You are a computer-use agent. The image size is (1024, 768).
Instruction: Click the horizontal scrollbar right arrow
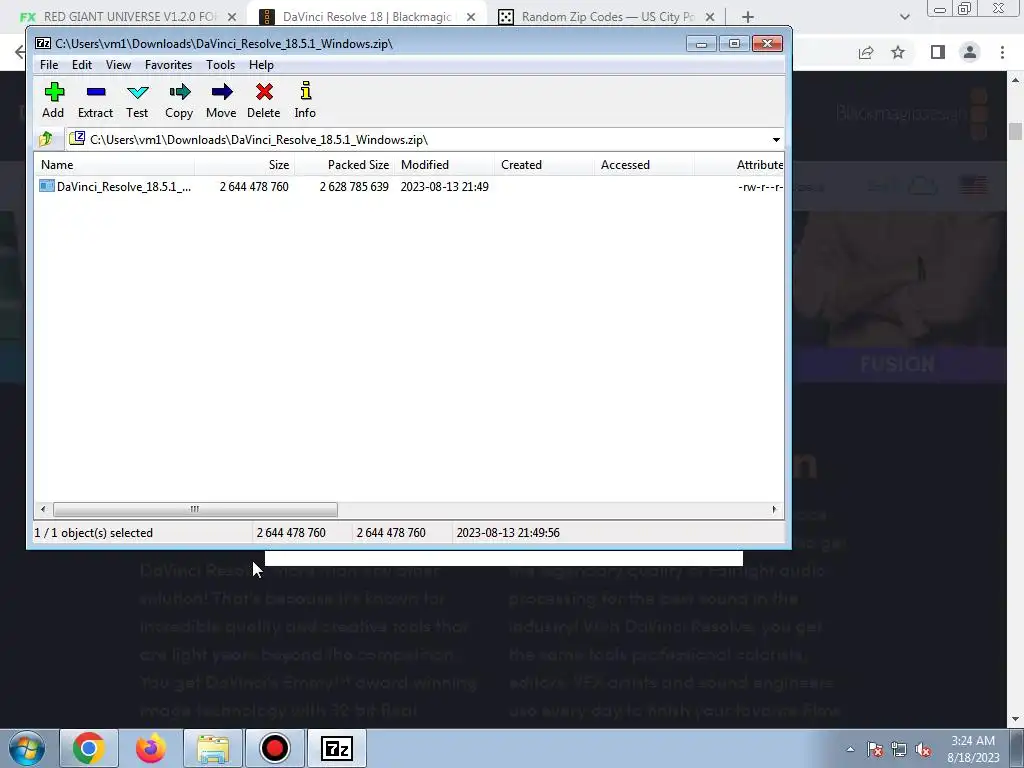(x=775, y=509)
